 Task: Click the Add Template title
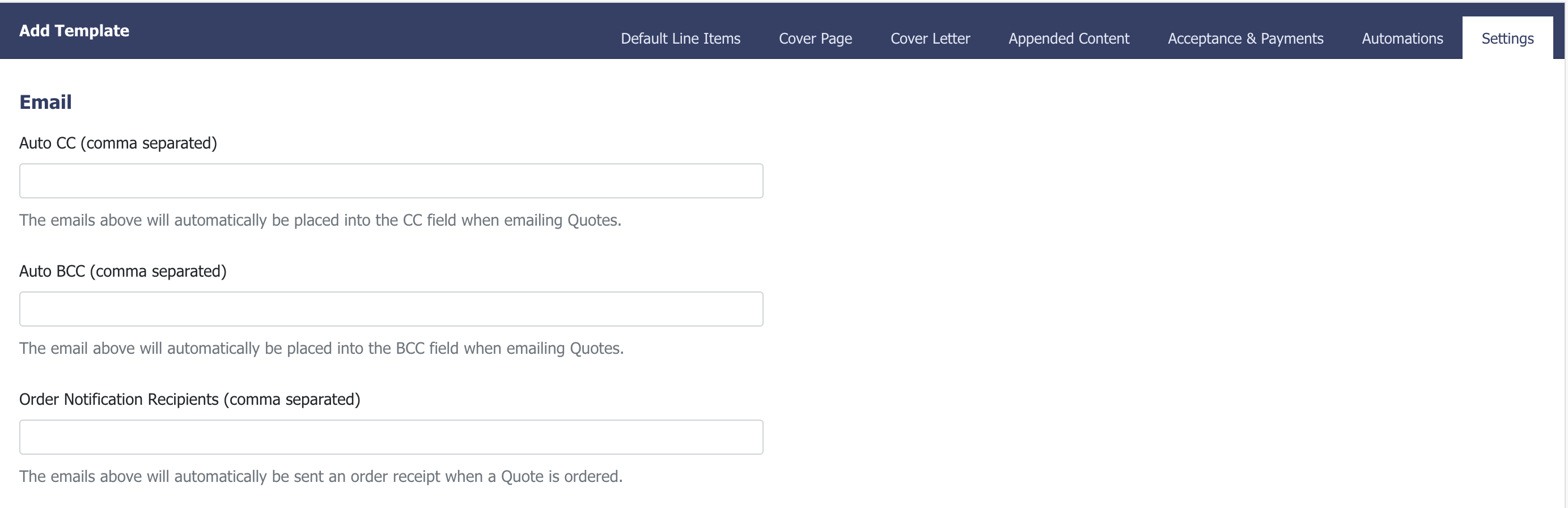(74, 31)
